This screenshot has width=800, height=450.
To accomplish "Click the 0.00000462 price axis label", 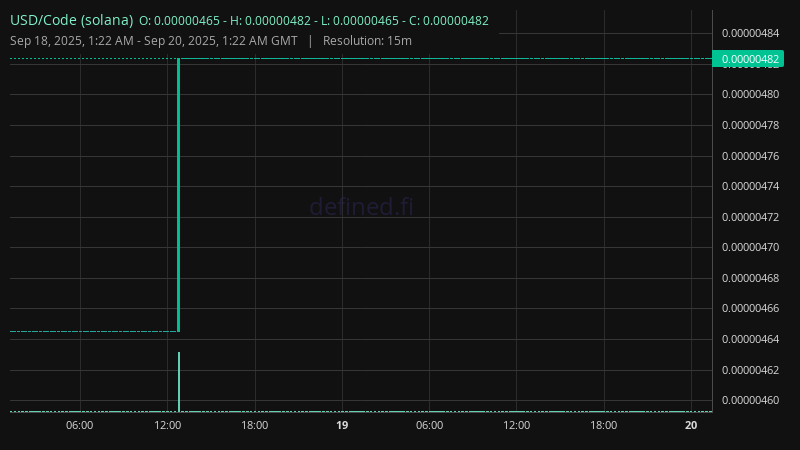I will [751, 370].
